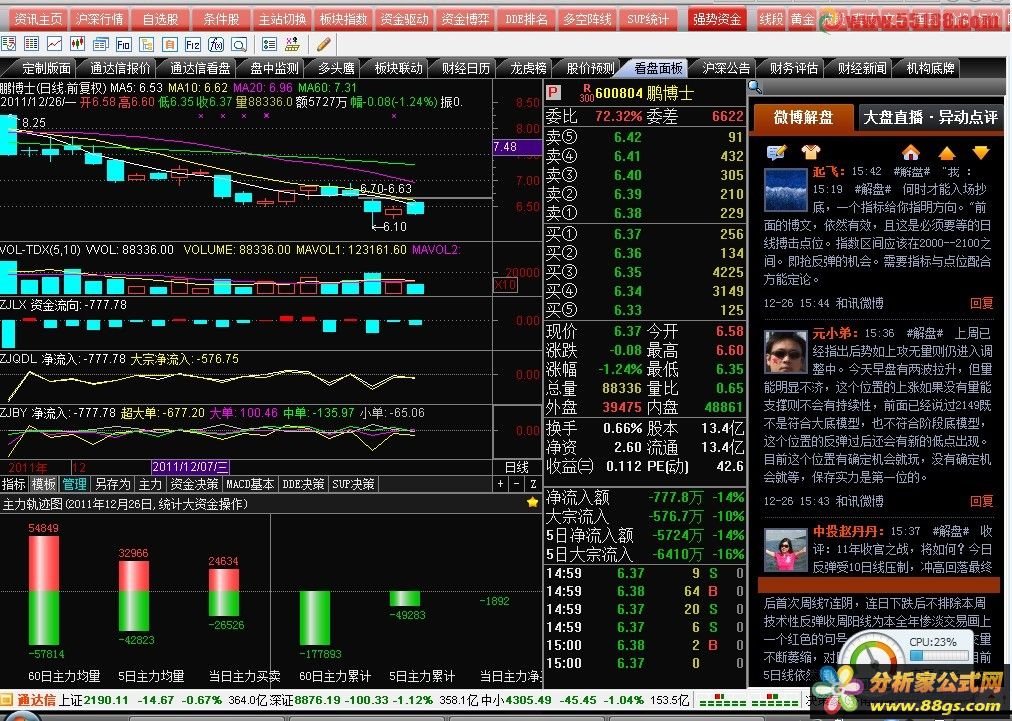Select the 资金决策 indicator template

[x=194, y=484]
